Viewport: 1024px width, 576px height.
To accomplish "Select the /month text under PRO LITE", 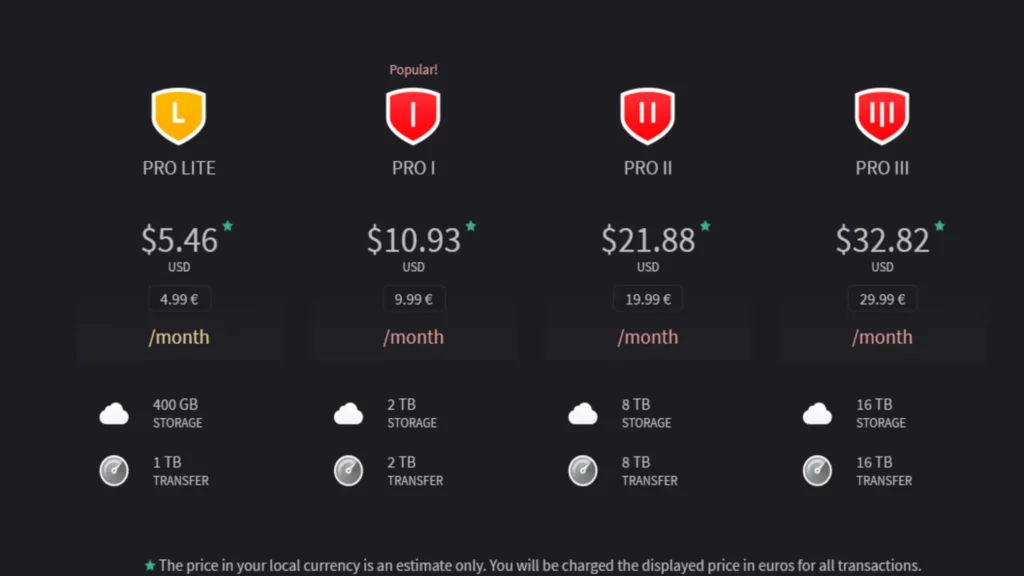I will (179, 337).
